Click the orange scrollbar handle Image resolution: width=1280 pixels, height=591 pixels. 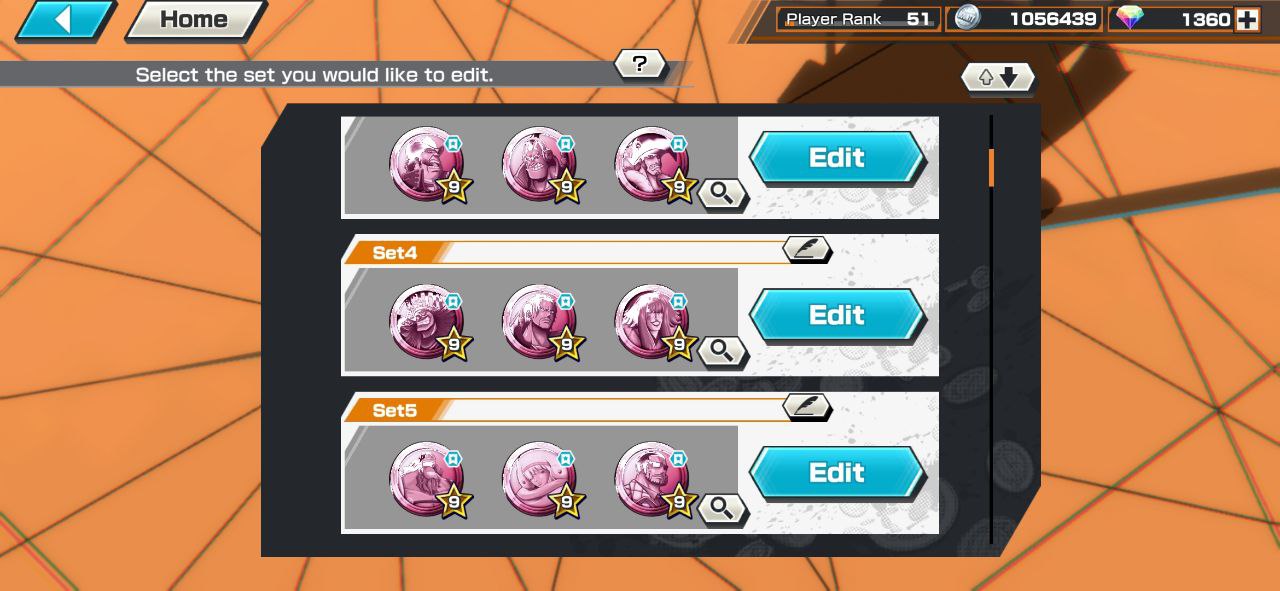pyautogui.click(x=991, y=167)
